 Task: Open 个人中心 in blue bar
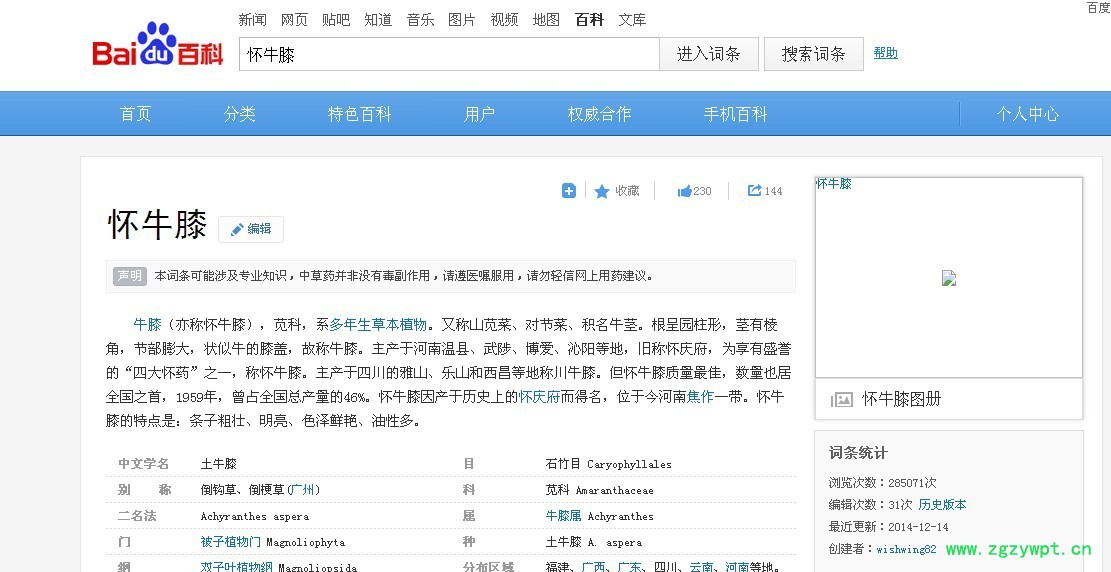point(1027,113)
